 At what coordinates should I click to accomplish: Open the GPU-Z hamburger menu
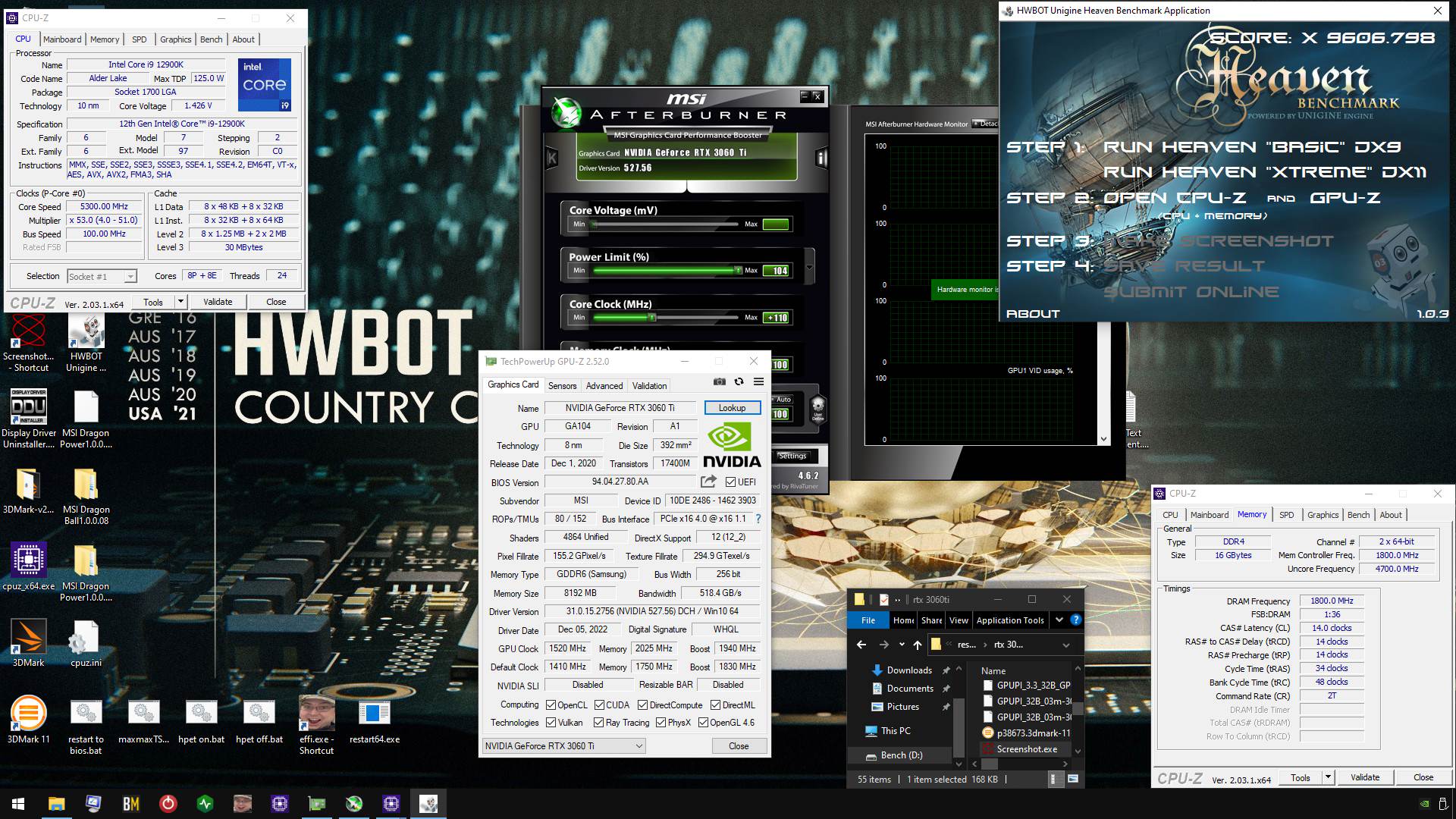point(758,381)
